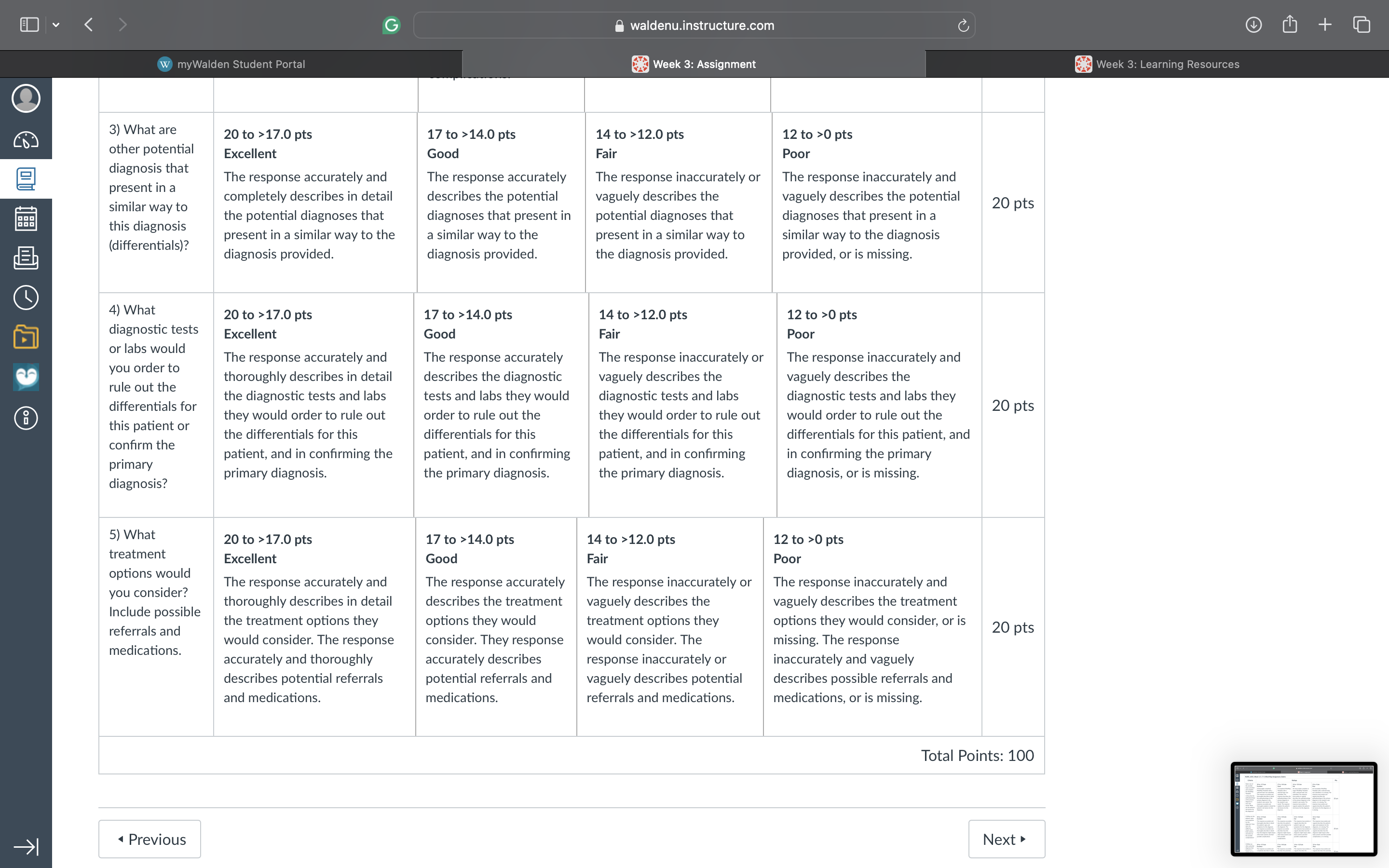Open the Help info icon in sidebar
This screenshot has width=1389, height=868.
[26, 418]
